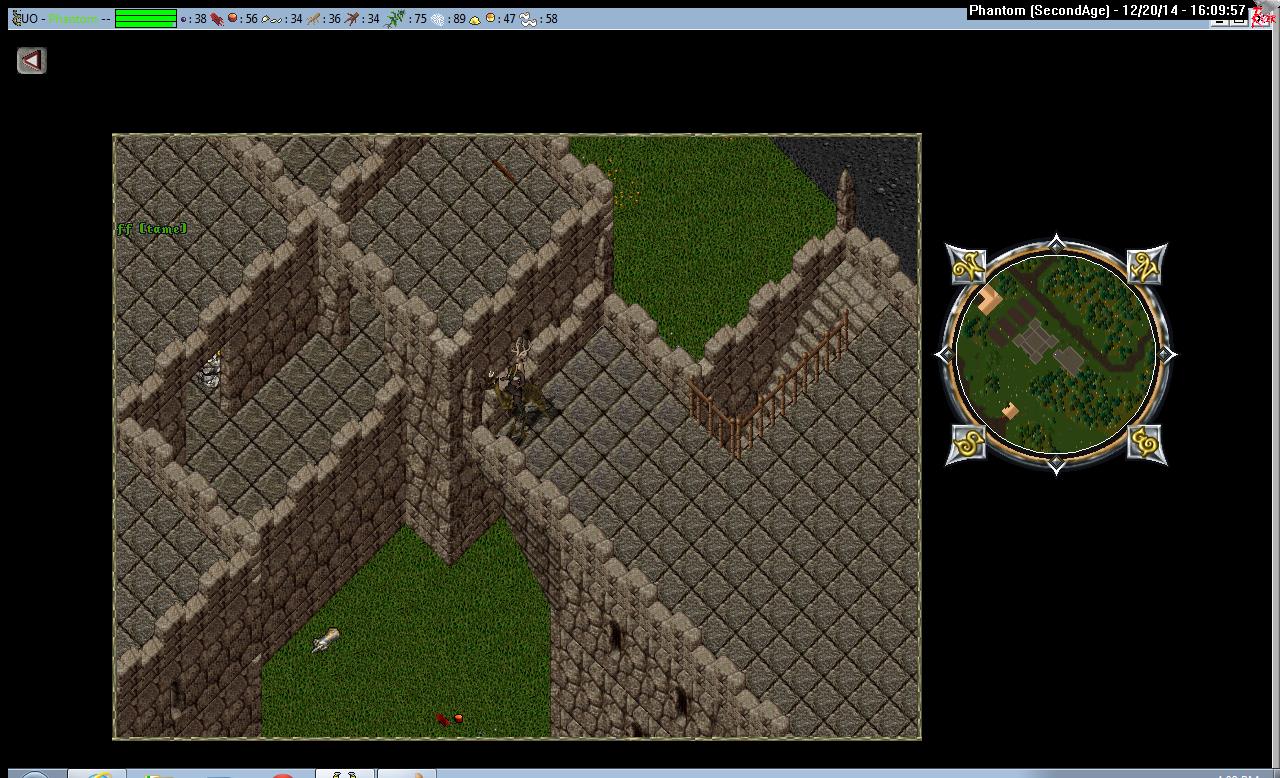Click the bottom-left ornament of the radar map
This screenshot has width=1280, height=778.
[967, 442]
